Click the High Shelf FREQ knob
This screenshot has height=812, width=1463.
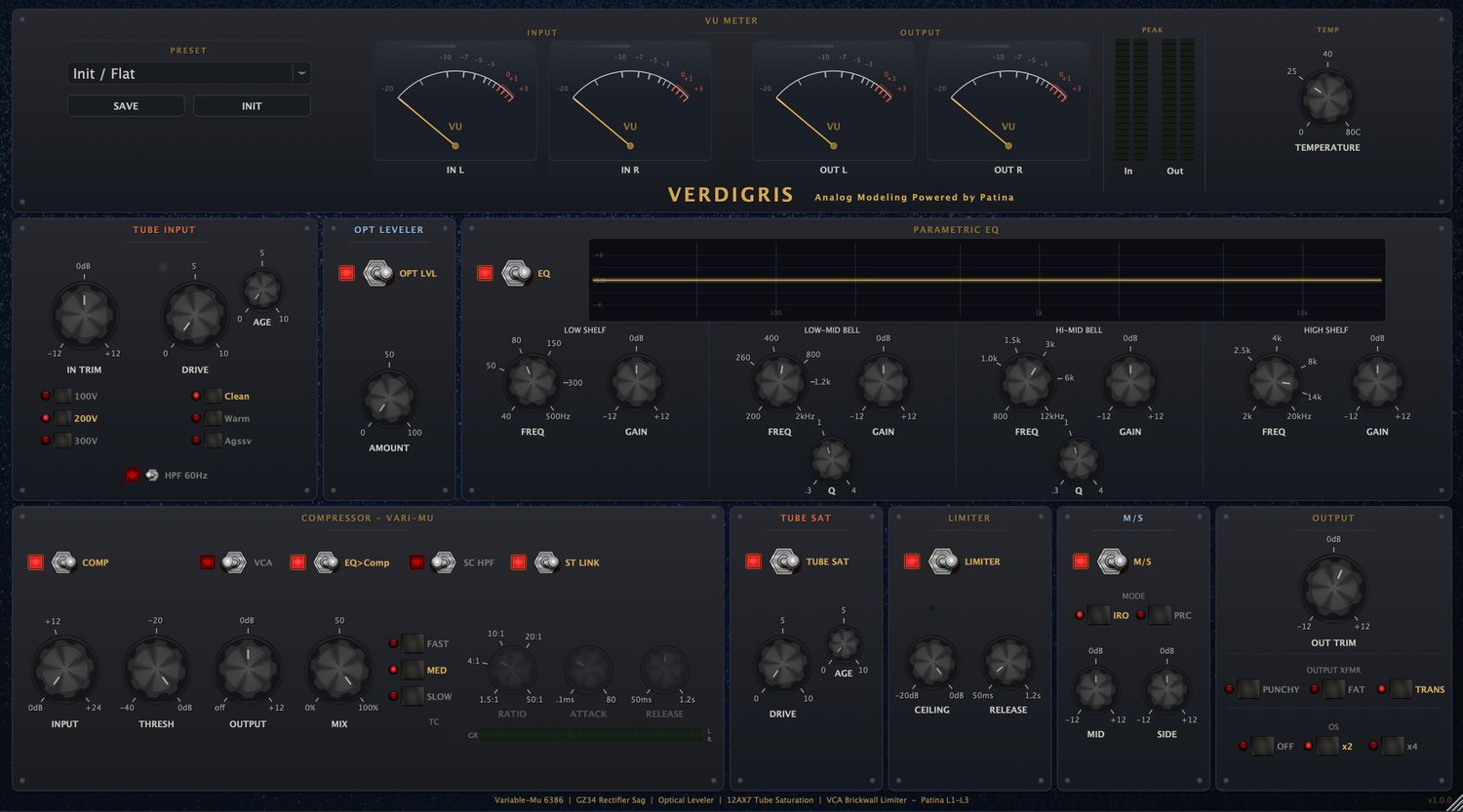1273,382
